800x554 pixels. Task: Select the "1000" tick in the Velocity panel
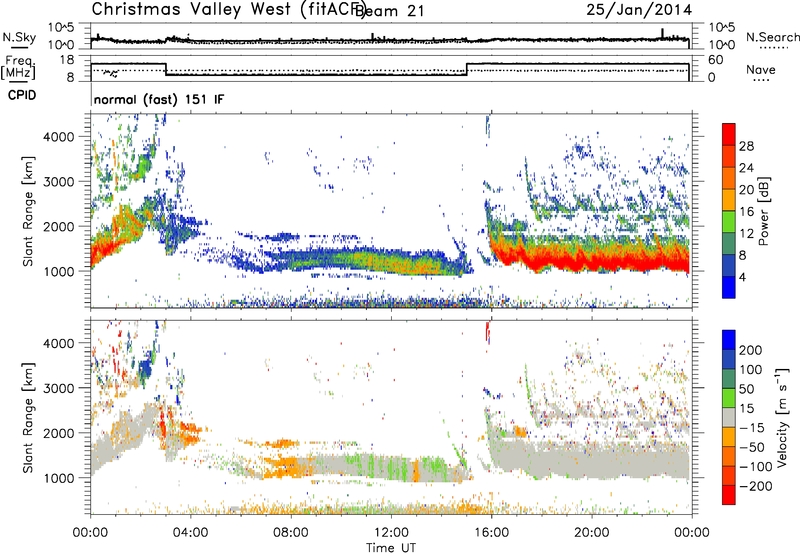coord(58,478)
